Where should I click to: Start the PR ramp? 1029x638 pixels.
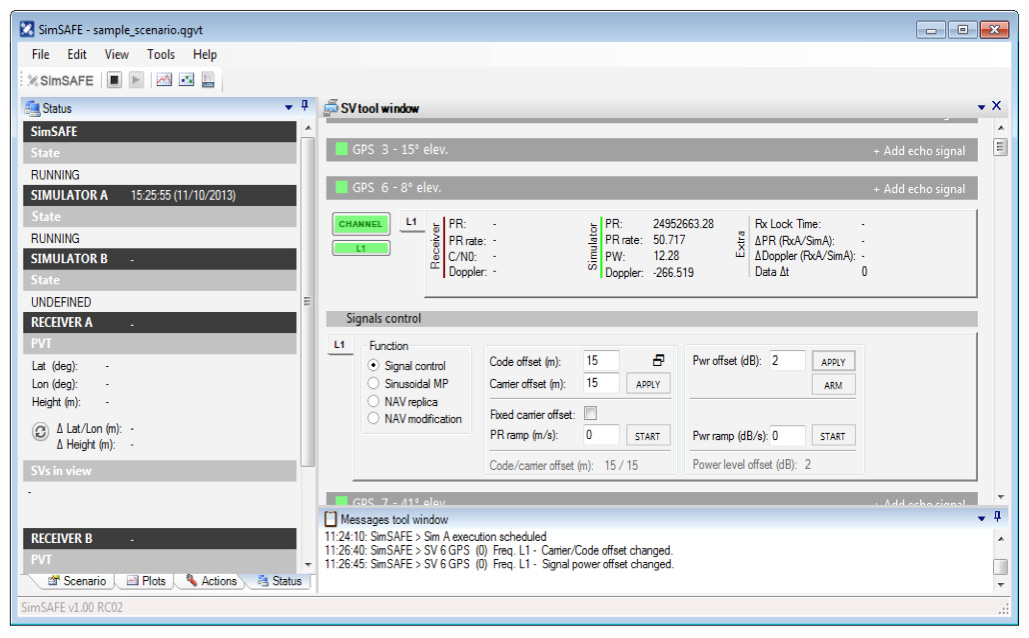tap(648, 436)
